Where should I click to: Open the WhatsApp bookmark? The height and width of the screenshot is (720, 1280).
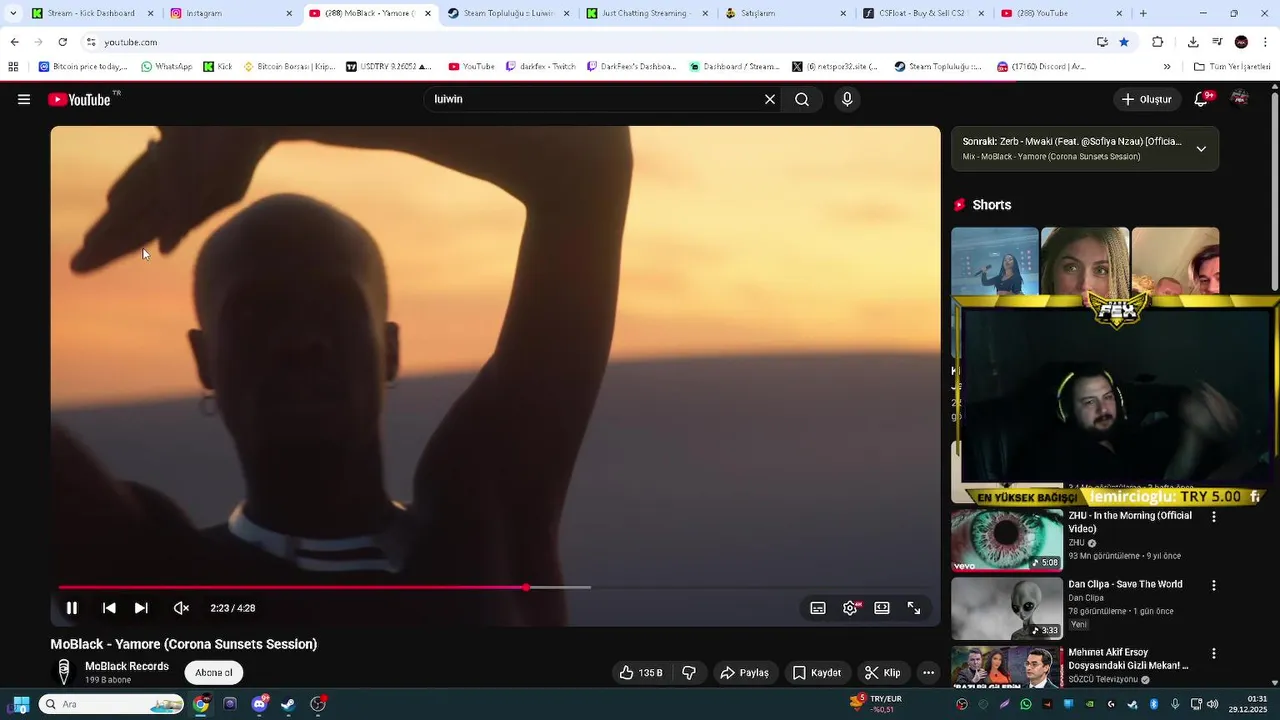(166, 67)
